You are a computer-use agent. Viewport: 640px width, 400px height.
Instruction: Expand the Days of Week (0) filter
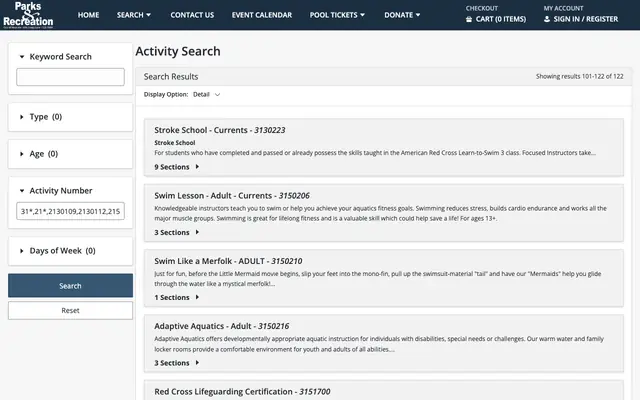tap(58, 251)
